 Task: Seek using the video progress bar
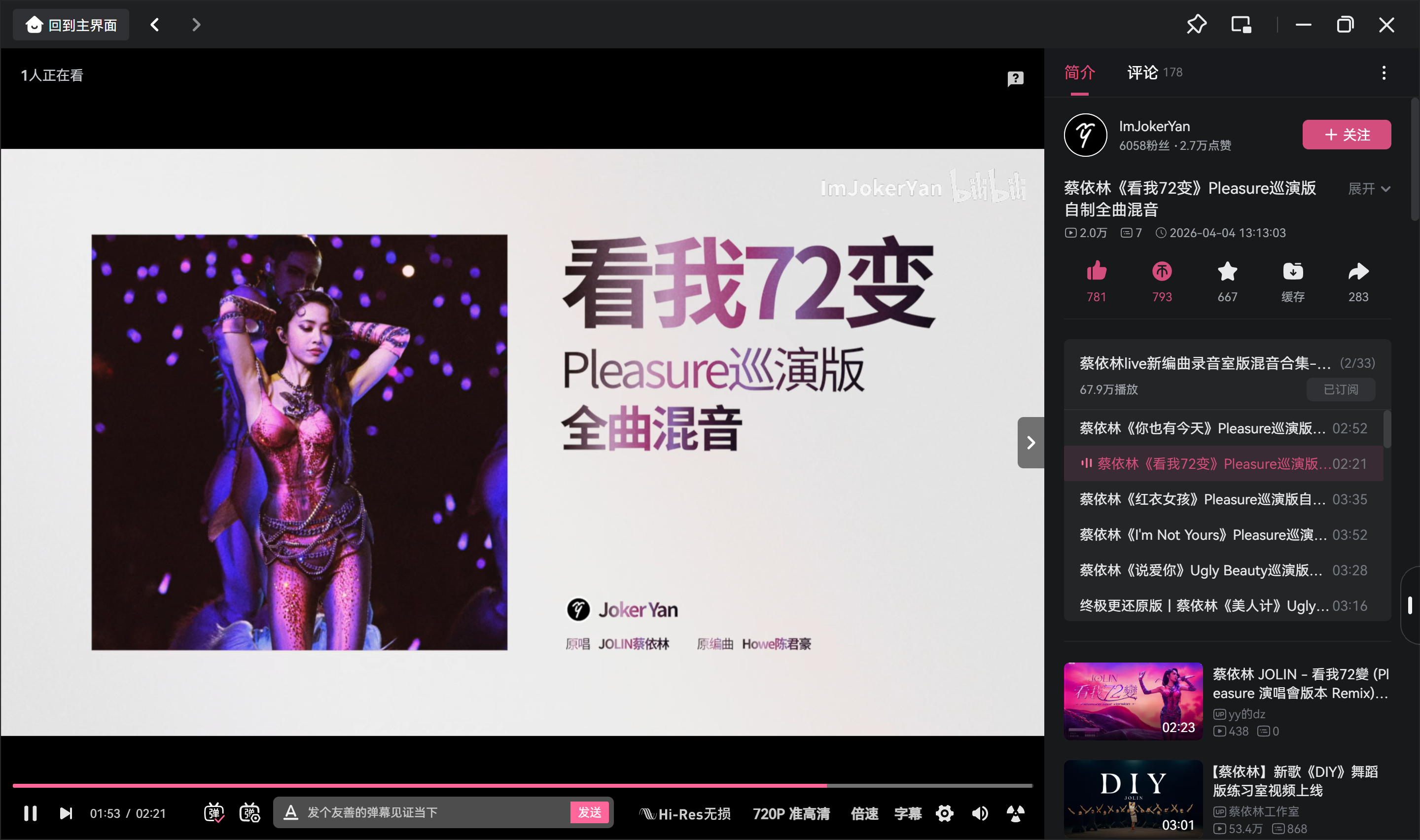click(x=522, y=786)
